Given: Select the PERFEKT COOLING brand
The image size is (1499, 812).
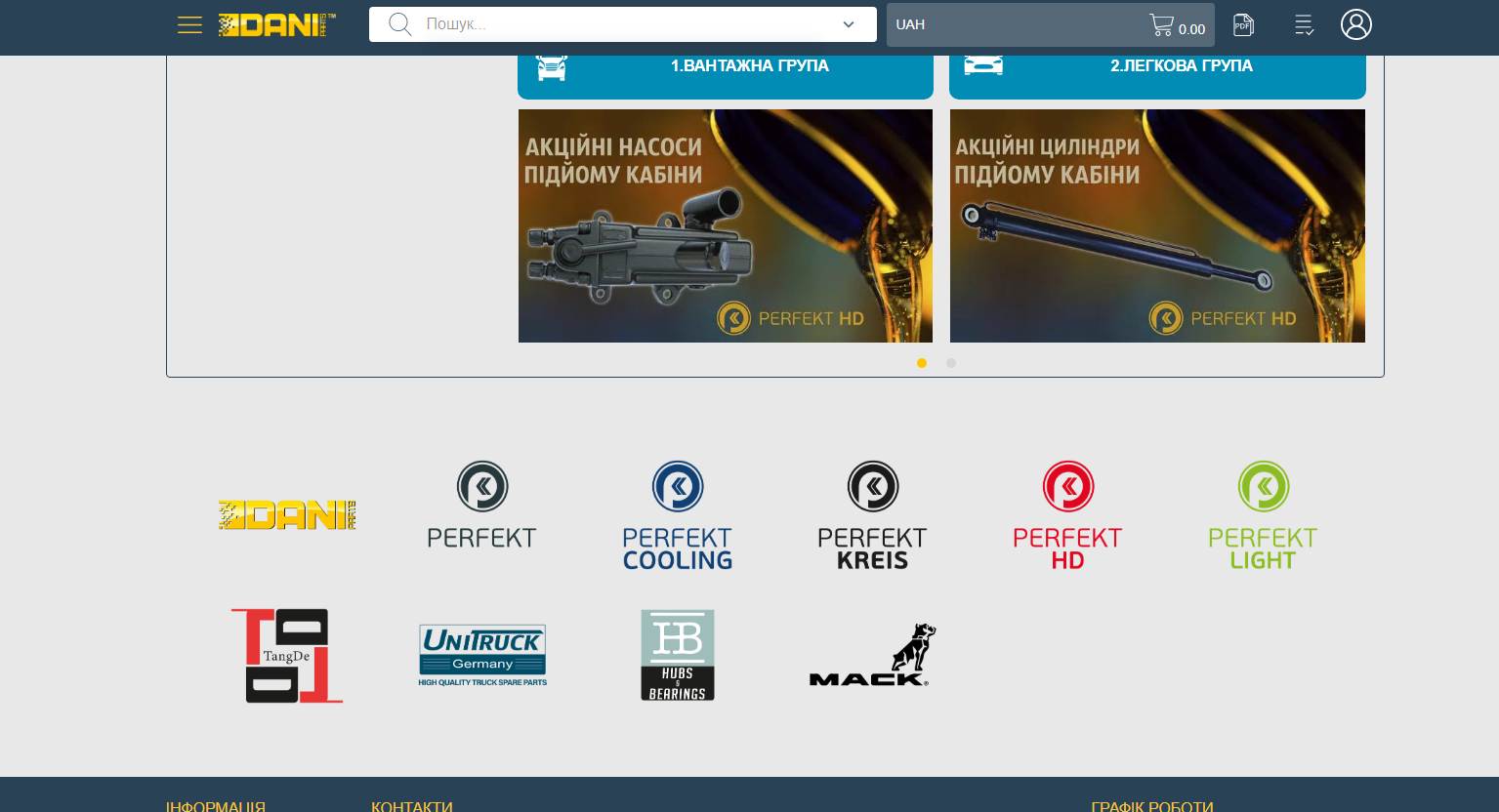Looking at the screenshot, I should pyautogui.click(x=678, y=515).
